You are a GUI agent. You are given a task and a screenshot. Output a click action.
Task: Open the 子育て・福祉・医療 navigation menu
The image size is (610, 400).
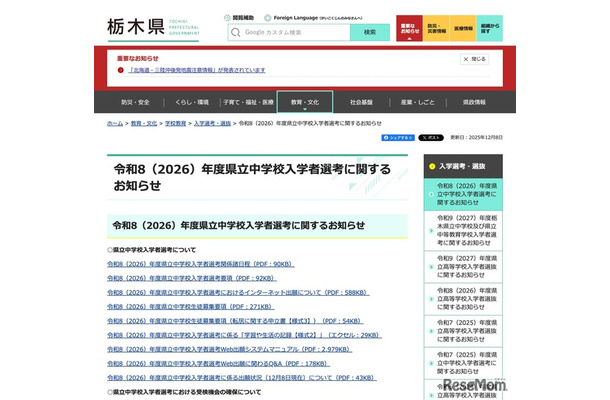pos(248,102)
